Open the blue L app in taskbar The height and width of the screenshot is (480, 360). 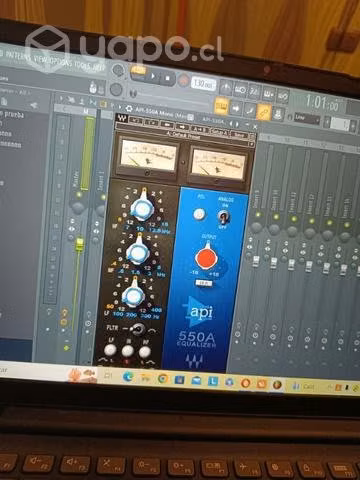pos(213,382)
